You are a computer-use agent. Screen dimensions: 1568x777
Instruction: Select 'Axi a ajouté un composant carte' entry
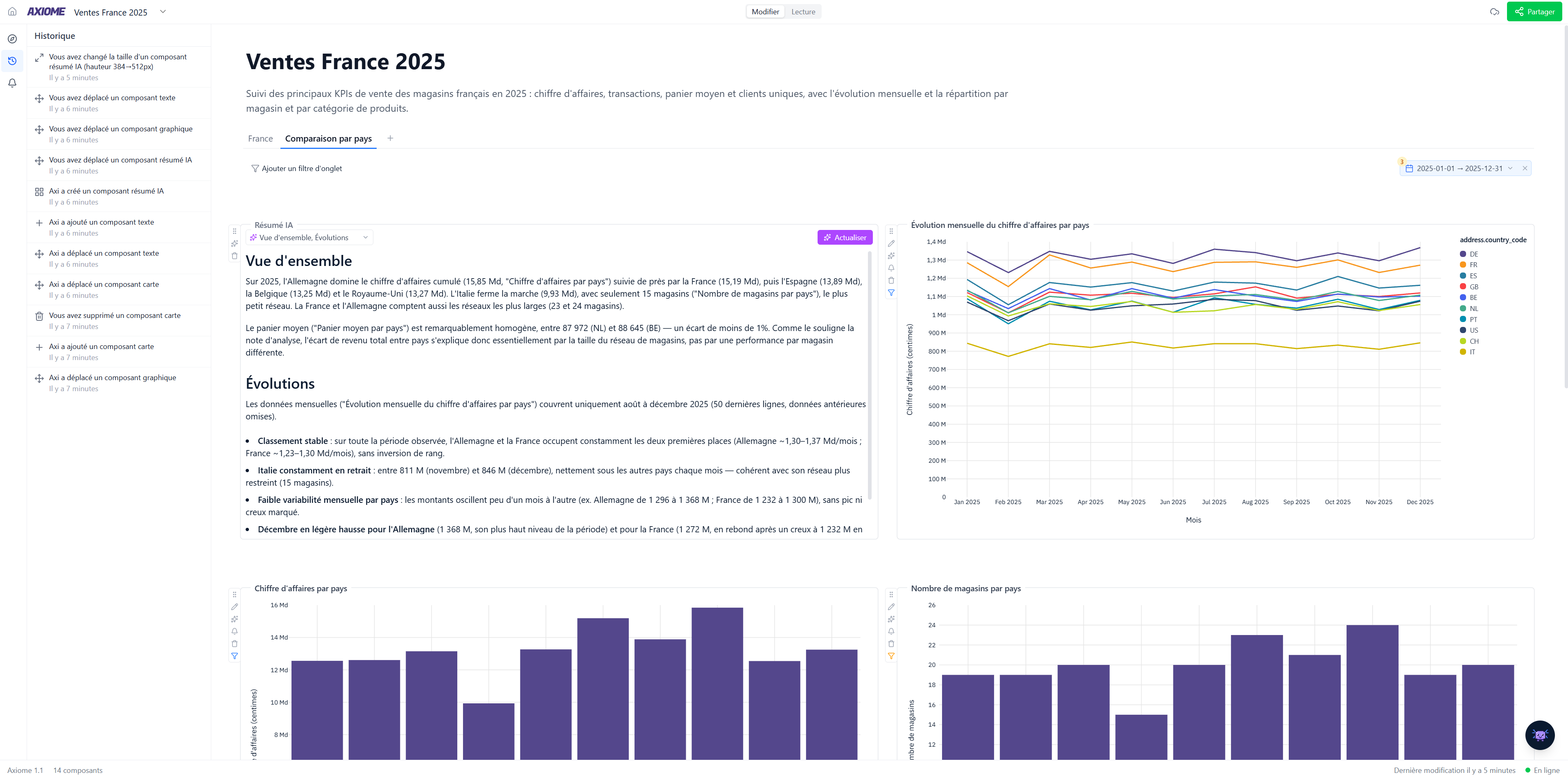(x=119, y=352)
